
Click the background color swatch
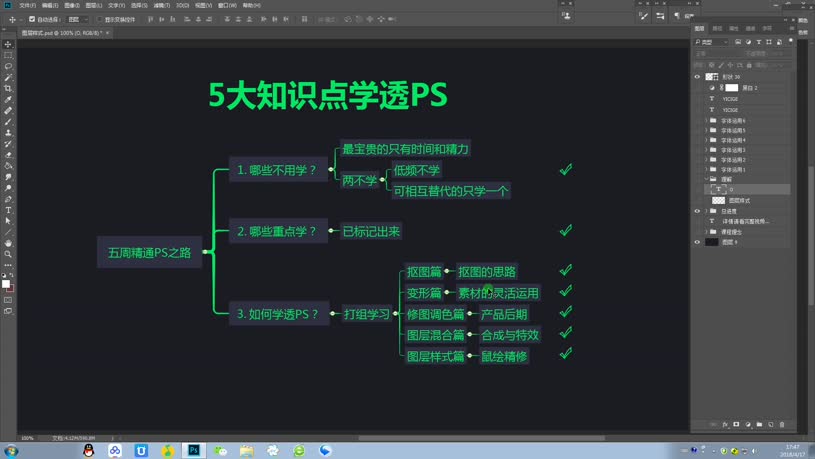[11, 288]
